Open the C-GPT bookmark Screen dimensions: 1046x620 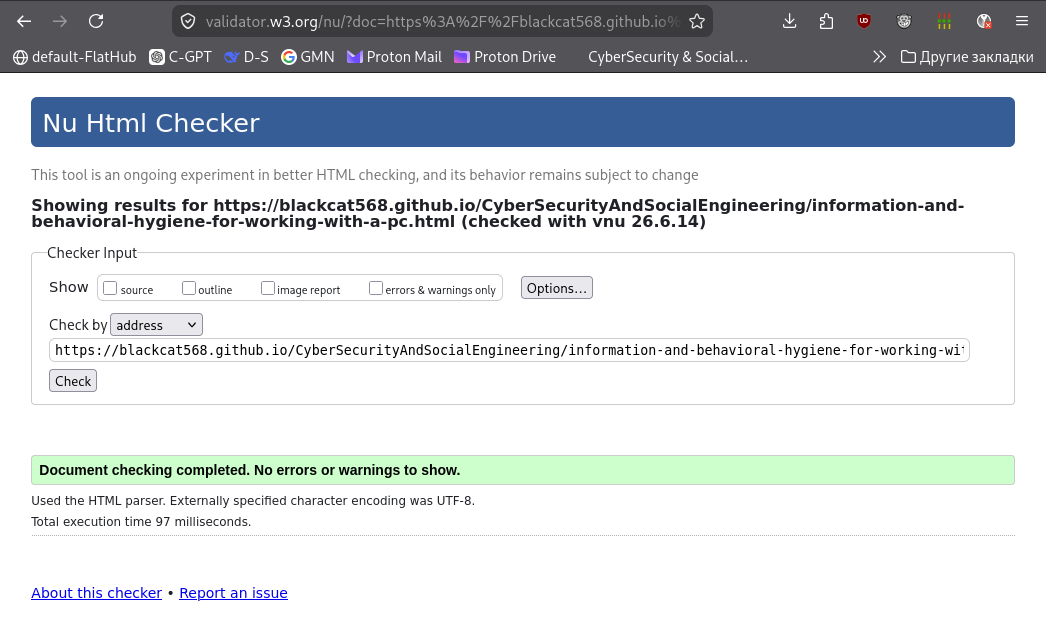pos(180,57)
